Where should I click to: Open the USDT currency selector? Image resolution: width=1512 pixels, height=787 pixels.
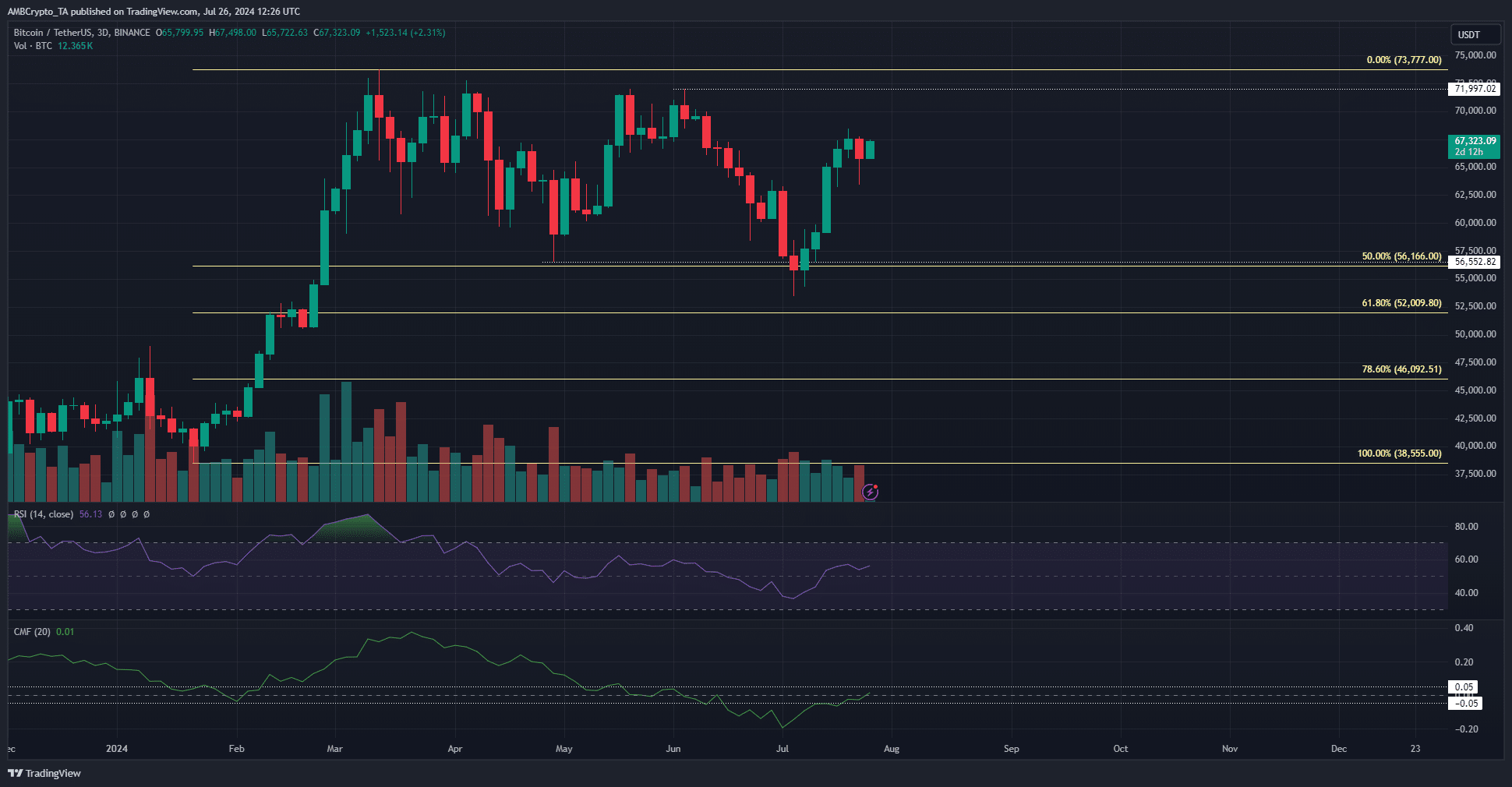1475,34
